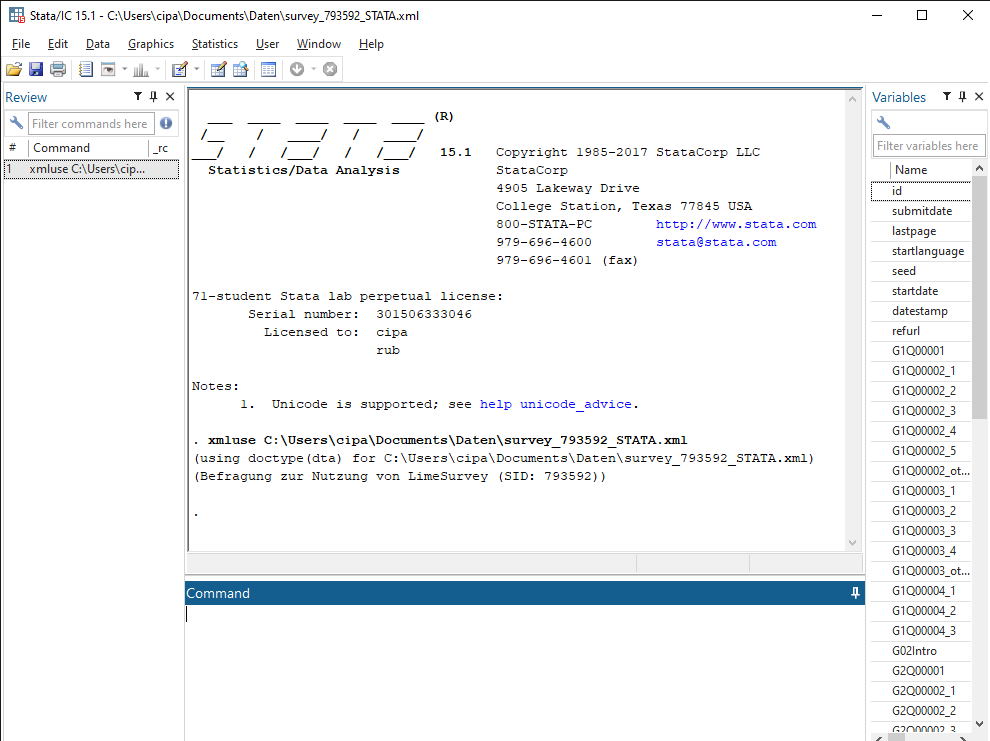Open the Variables Manager toolbar icon
Screen dimensions: 990x741
268,69
